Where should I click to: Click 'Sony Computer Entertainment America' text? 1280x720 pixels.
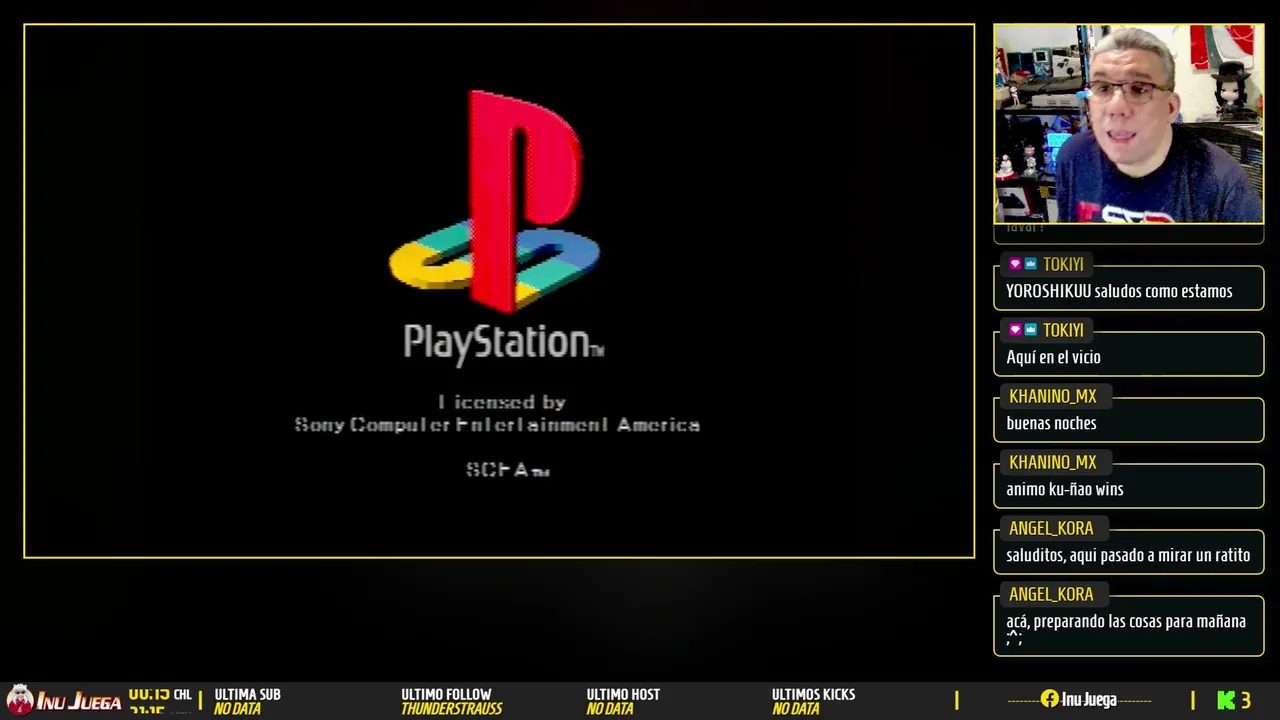click(497, 425)
